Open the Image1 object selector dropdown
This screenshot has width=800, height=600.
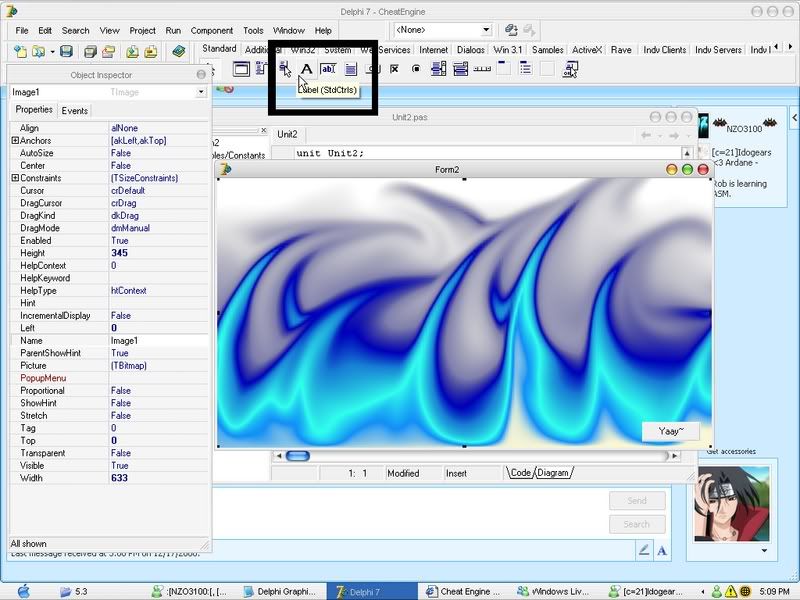201,92
